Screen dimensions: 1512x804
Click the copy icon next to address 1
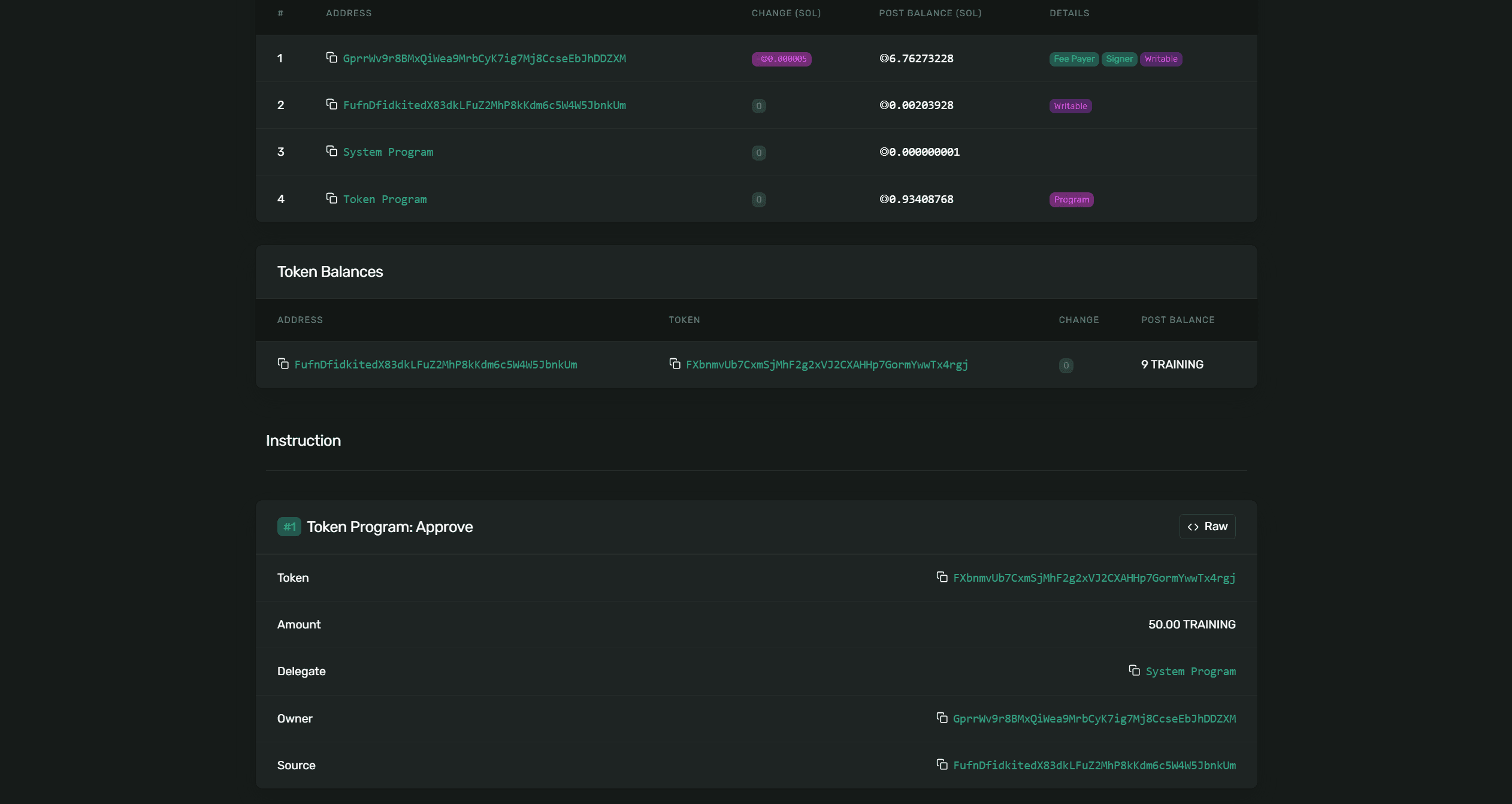[331, 58]
